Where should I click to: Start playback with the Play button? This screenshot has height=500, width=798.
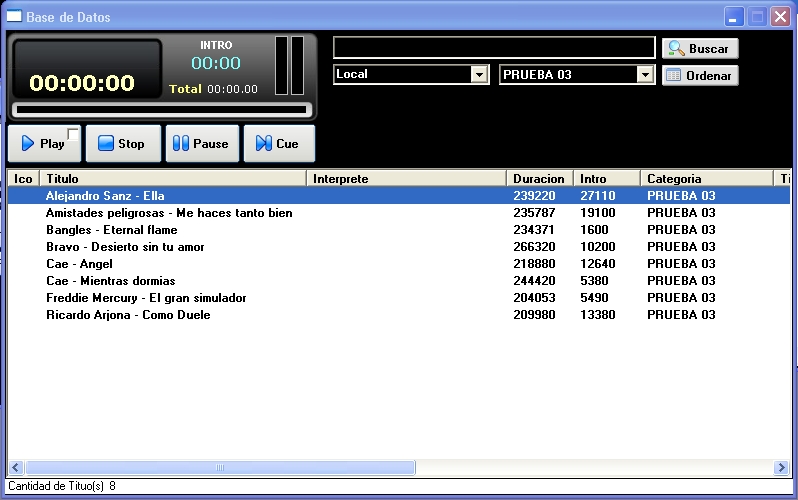pyautogui.click(x=44, y=144)
